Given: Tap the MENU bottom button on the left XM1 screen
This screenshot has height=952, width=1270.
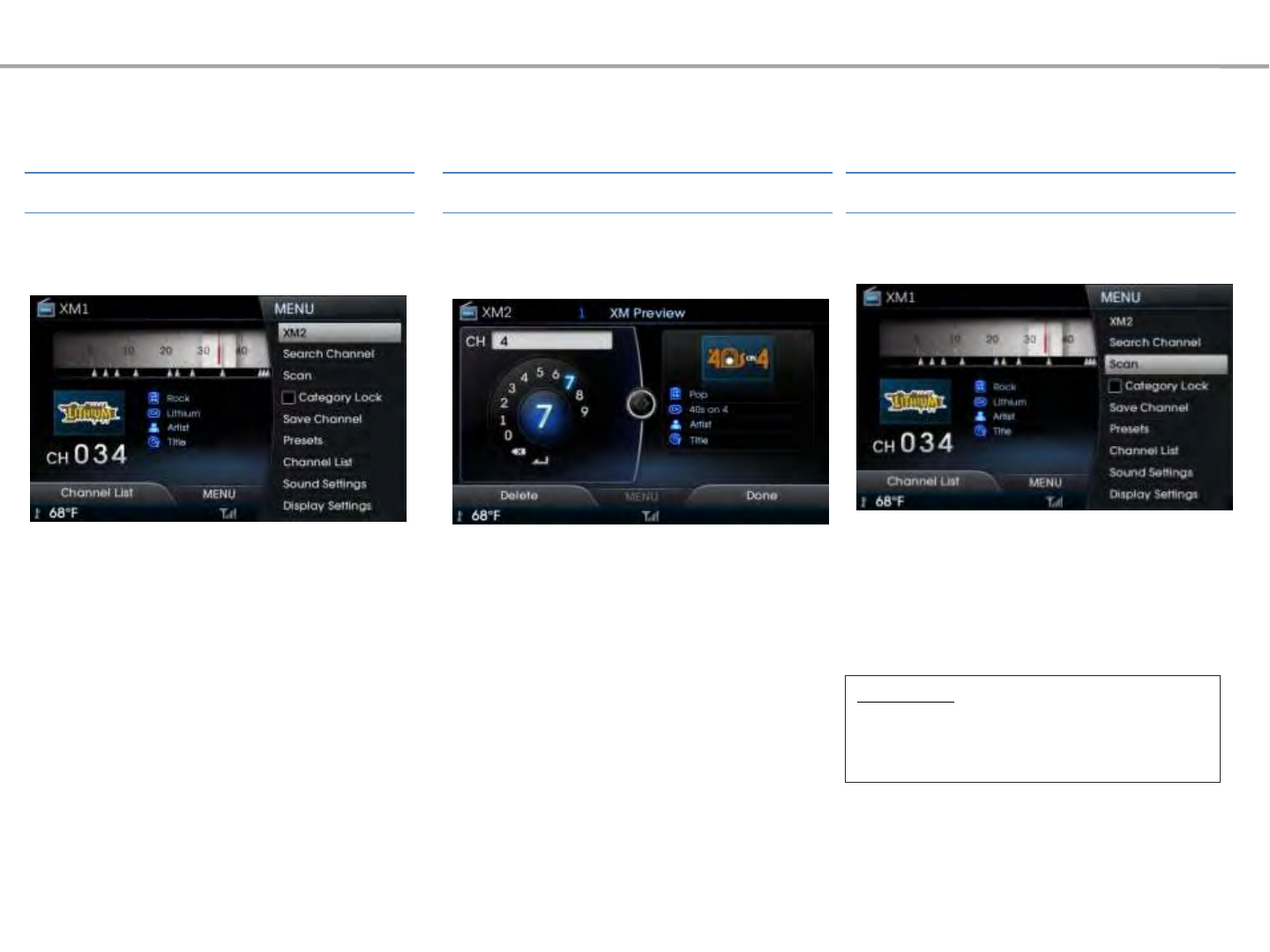Looking at the screenshot, I should (219, 495).
